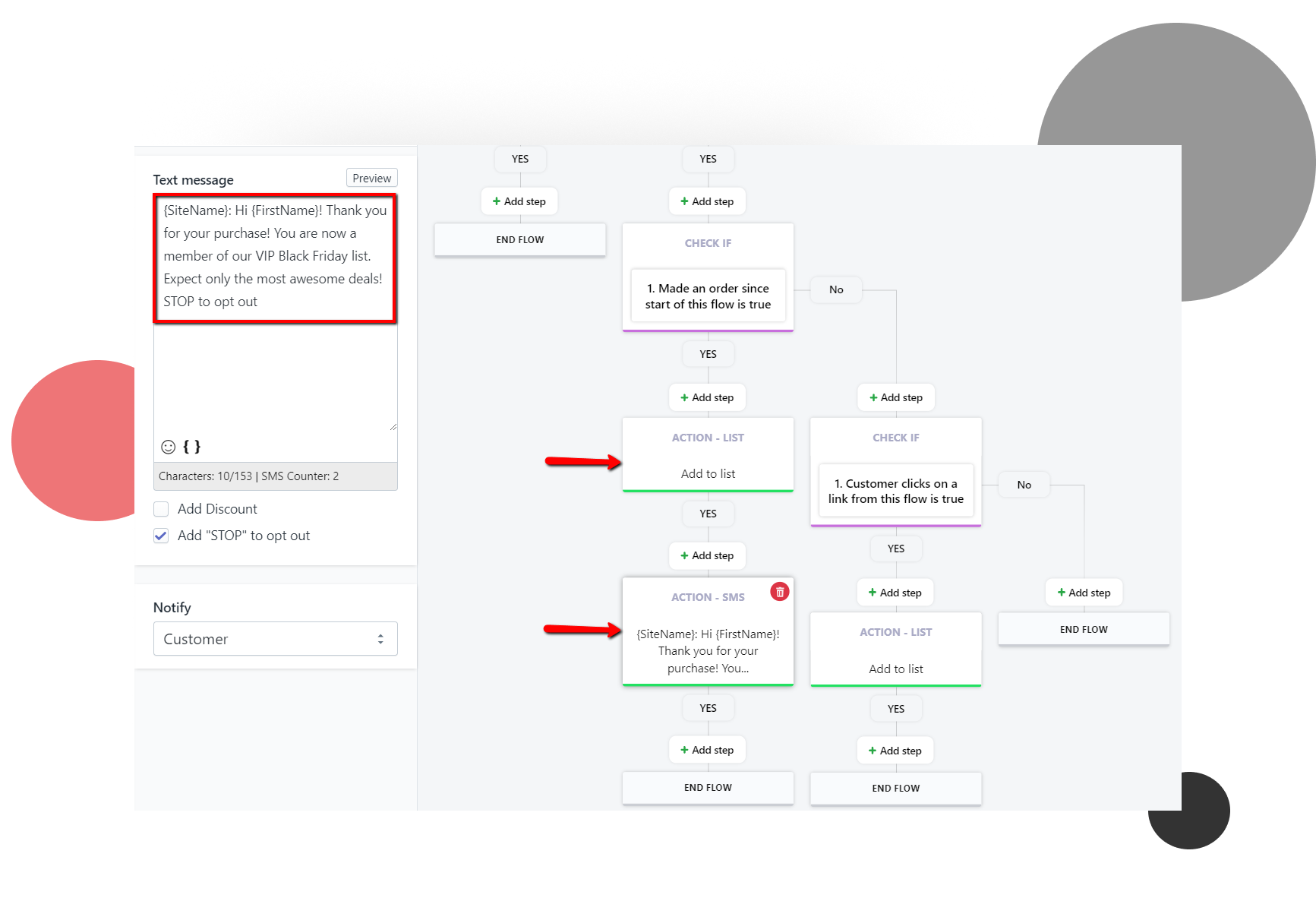Click Add step above the Customer clicks Check If

[x=896, y=397]
